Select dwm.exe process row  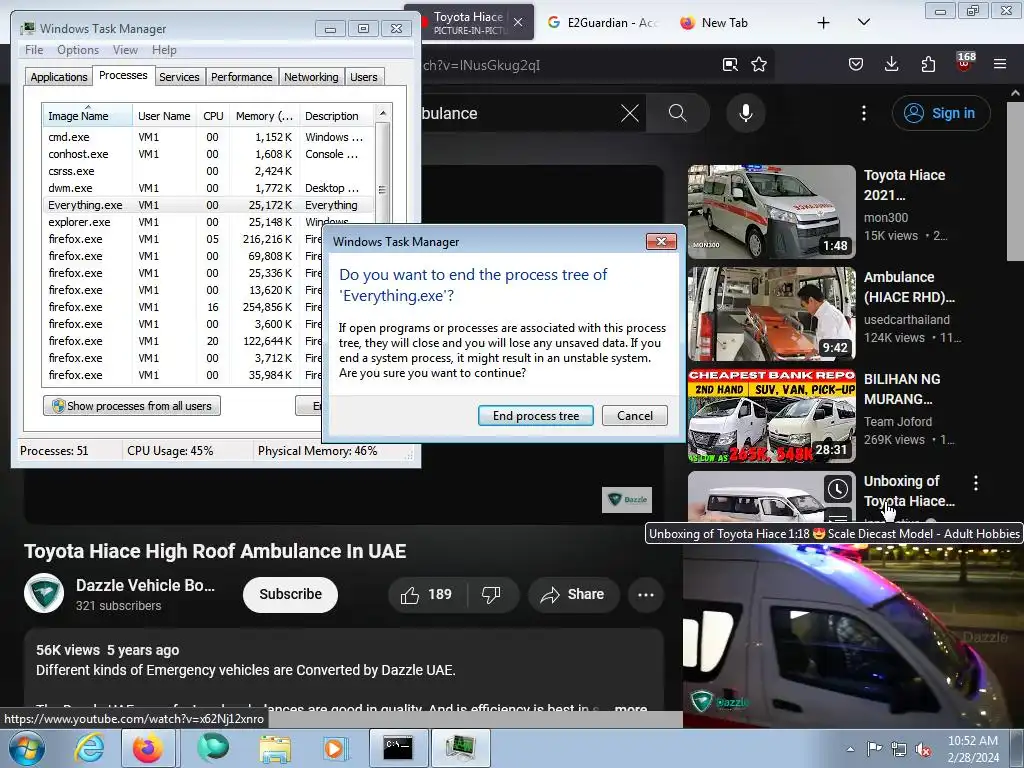point(208,188)
